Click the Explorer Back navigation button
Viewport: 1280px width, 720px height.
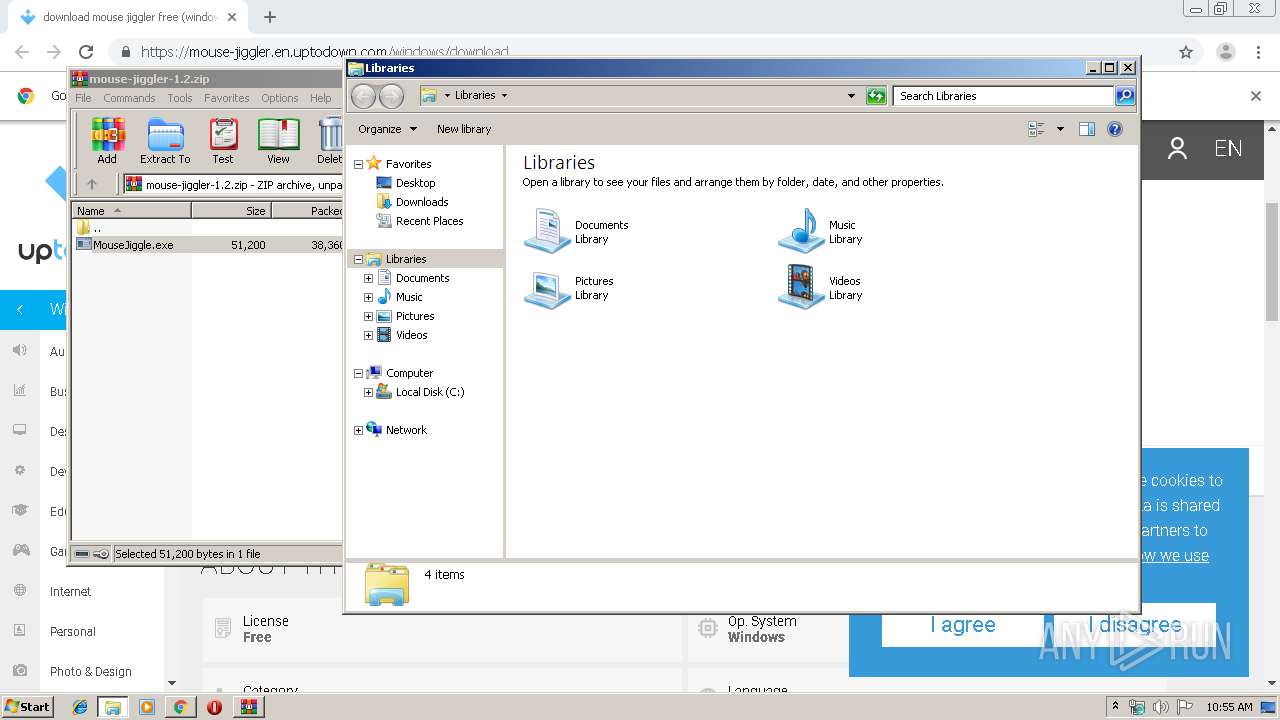[363, 96]
